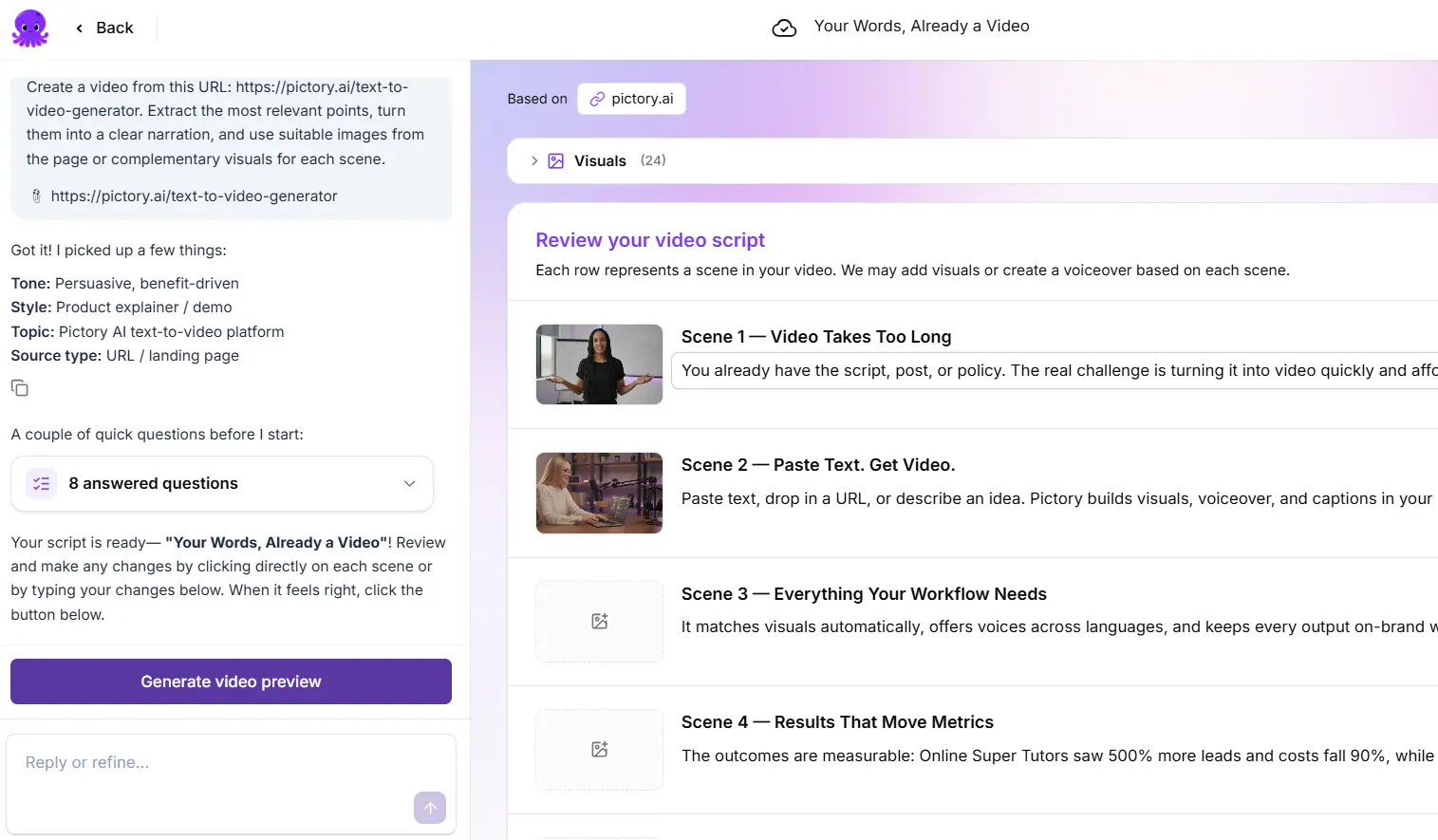Image resolution: width=1438 pixels, height=840 pixels.
Task: Click the answered questions checklist icon
Action: pyautogui.click(x=42, y=484)
